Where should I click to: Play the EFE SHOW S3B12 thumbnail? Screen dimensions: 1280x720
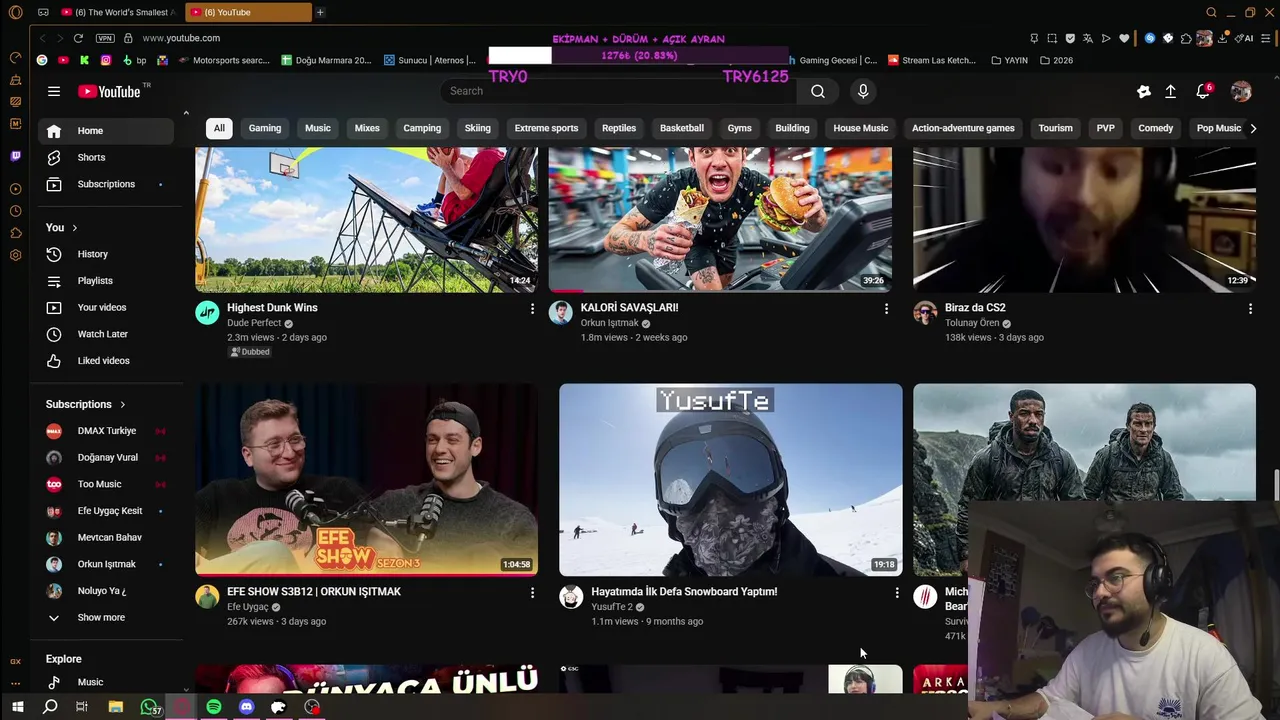(366, 480)
